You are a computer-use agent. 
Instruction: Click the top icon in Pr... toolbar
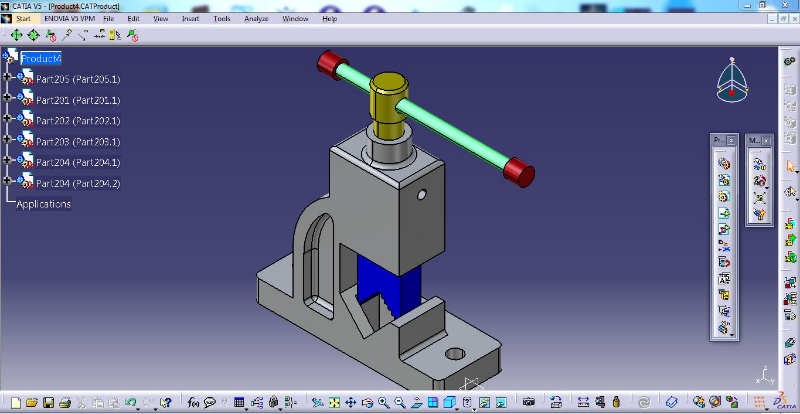(724, 163)
